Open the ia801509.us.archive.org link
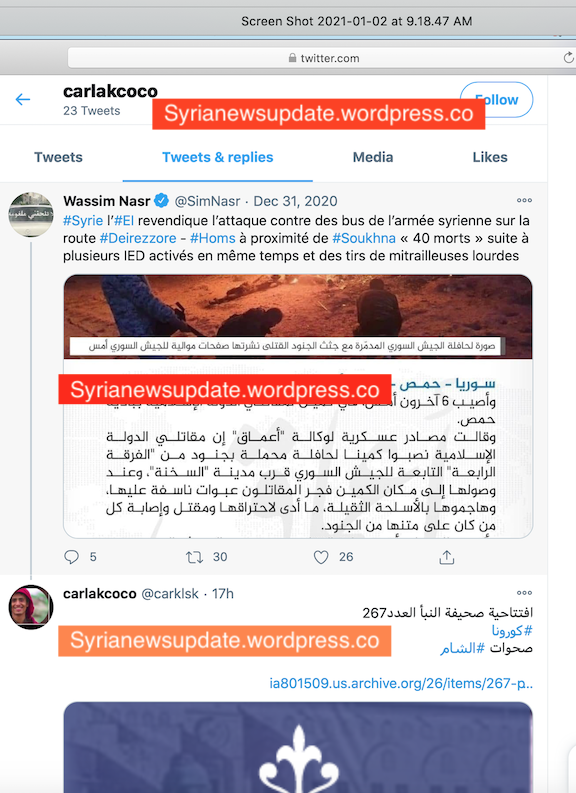576x793 pixels. tap(401, 683)
